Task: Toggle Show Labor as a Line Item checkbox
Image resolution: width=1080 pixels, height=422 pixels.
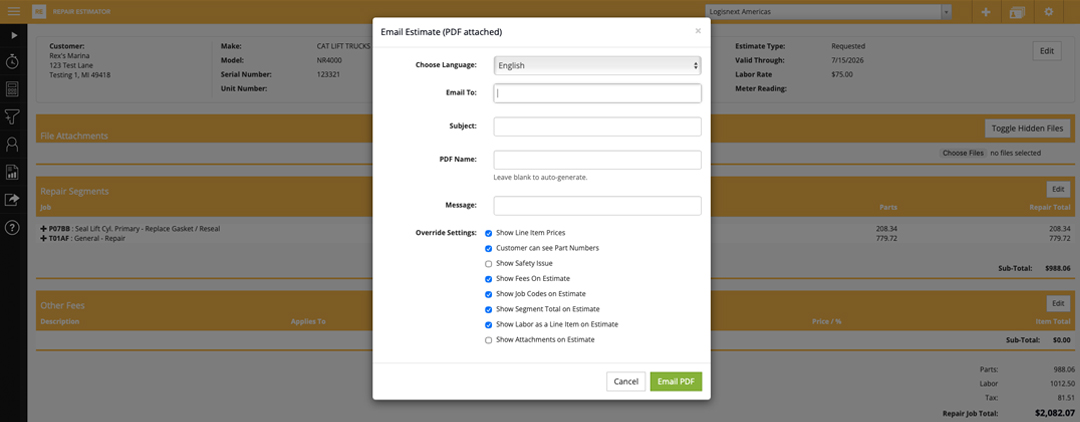Action: coord(488,324)
